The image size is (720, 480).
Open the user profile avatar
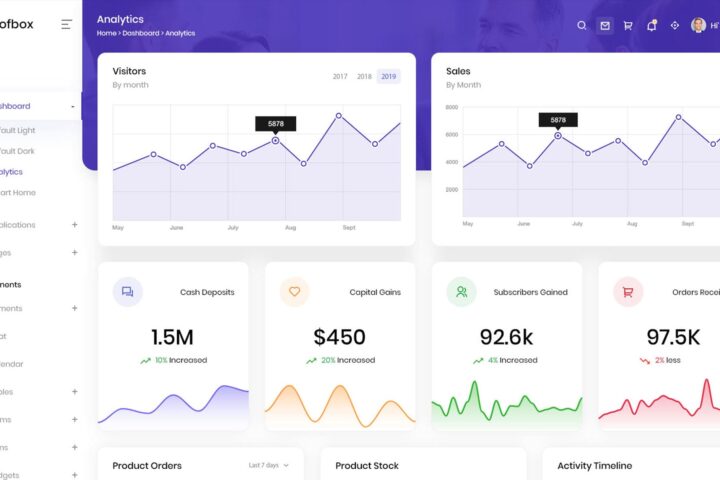point(698,26)
